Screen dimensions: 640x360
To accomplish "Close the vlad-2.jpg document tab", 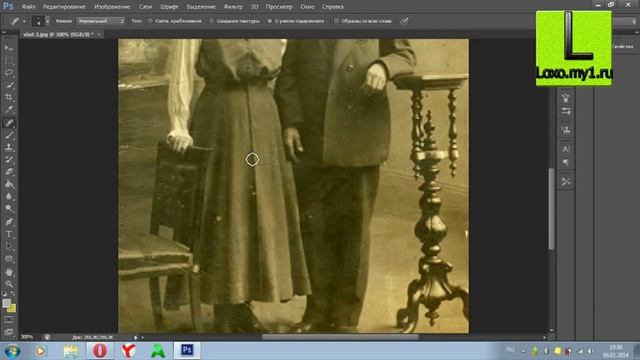I will (99, 34).
